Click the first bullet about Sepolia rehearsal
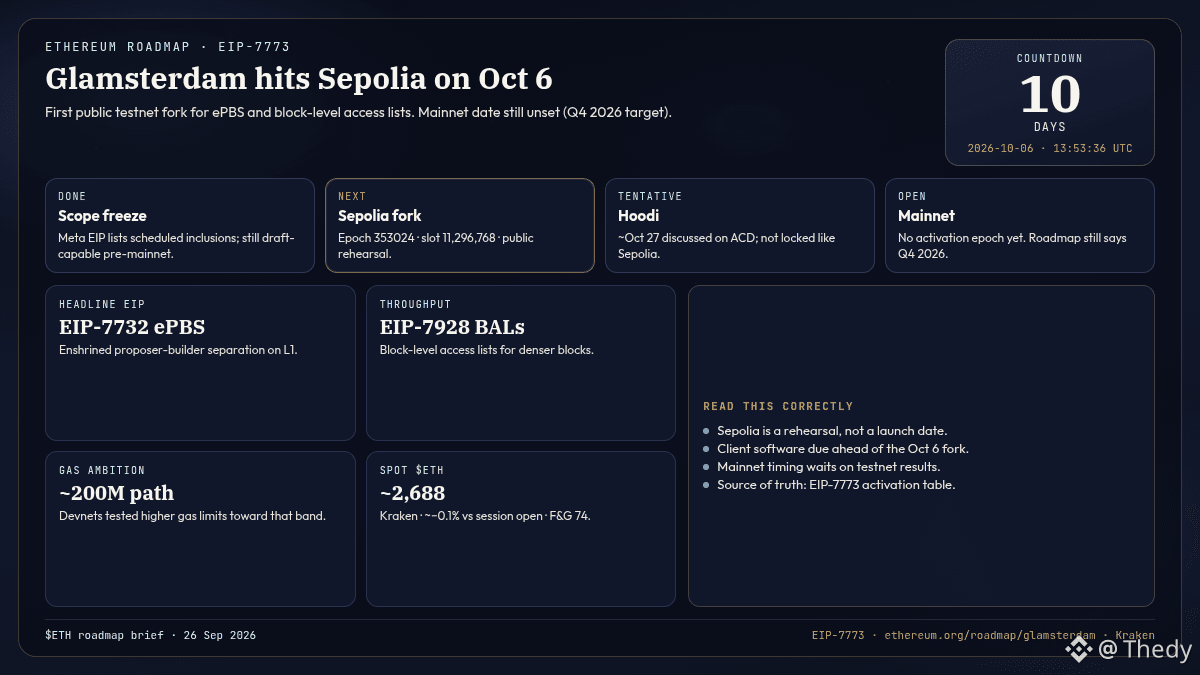The height and width of the screenshot is (675, 1200). 831,430
